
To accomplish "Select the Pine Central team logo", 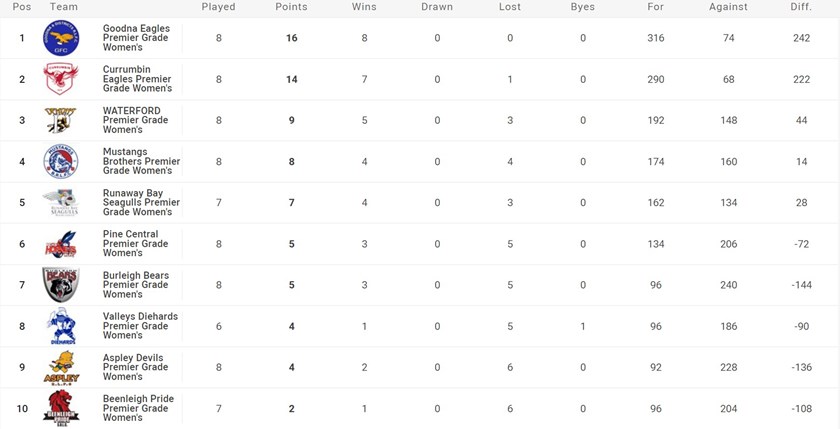I will pyautogui.click(x=59, y=244).
